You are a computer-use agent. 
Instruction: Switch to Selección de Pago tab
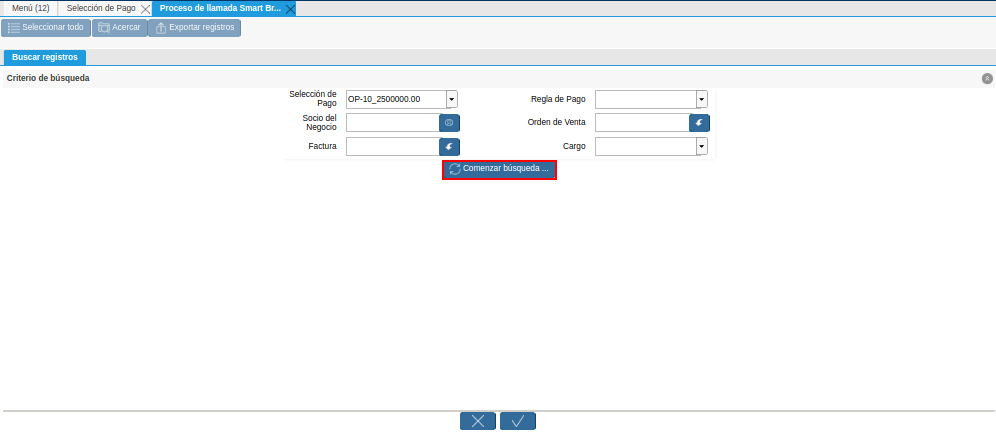point(101,8)
